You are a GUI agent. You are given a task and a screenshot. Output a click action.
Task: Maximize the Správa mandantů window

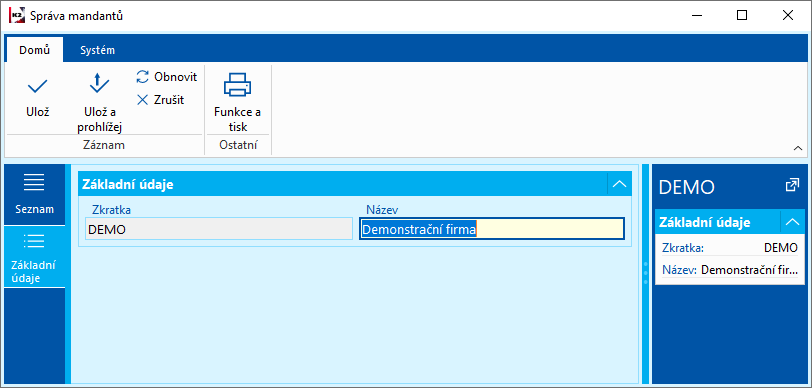coord(742,16)
